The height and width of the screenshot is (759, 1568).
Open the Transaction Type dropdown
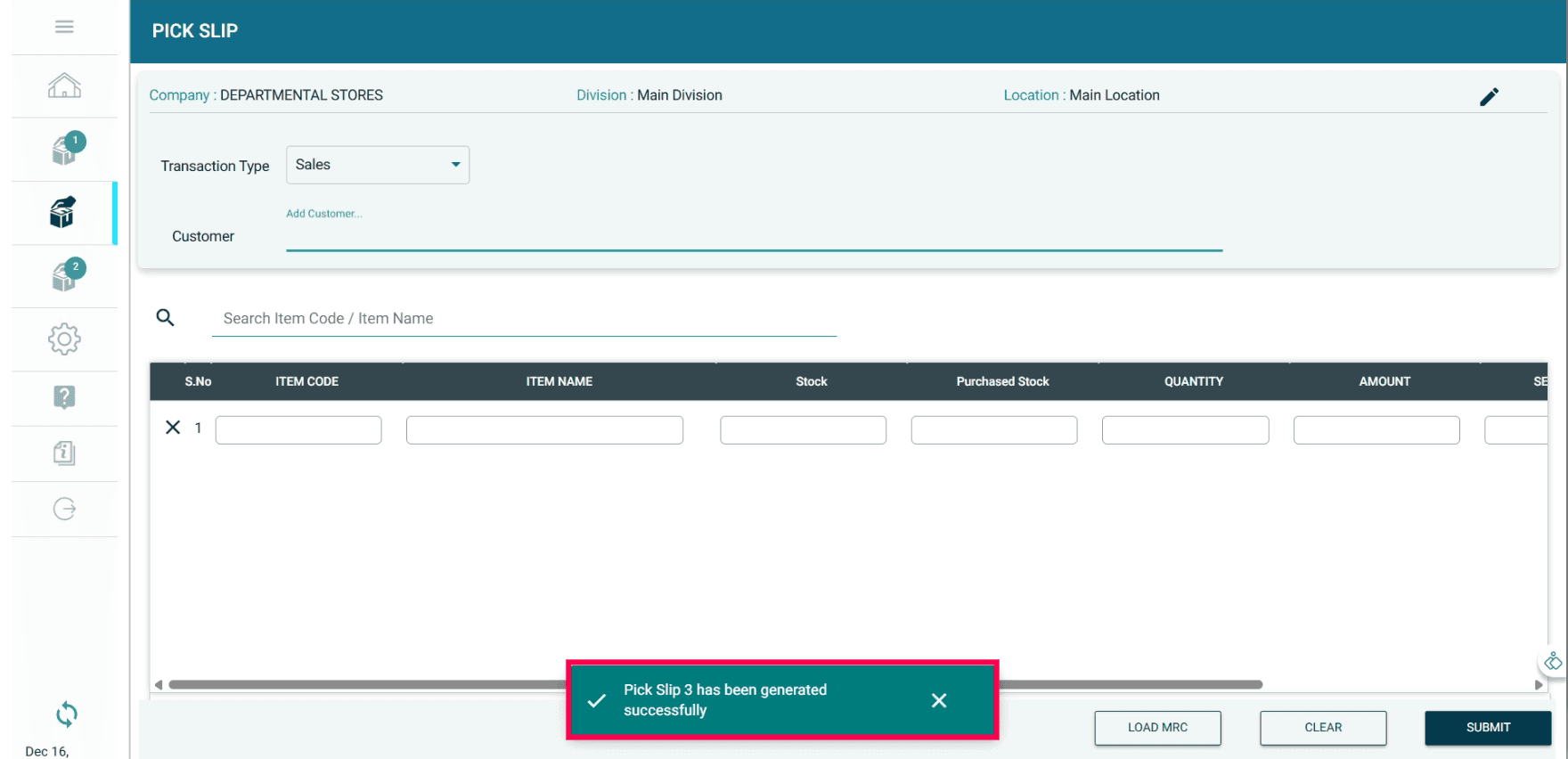[378, 165]
